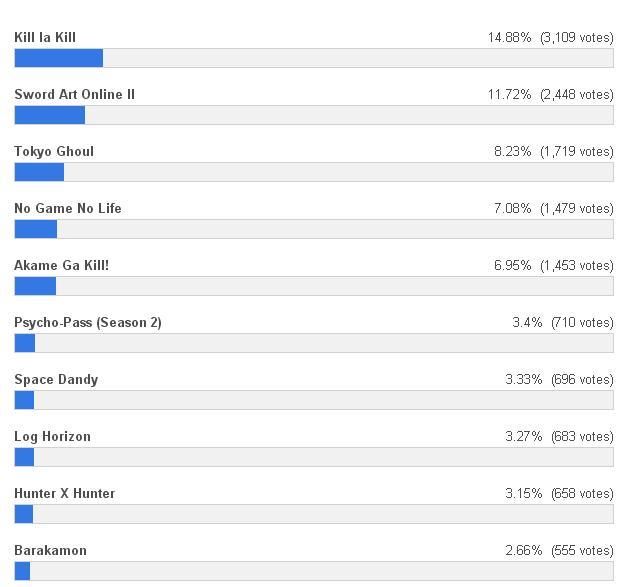Select the Hunter X Hunter label
Image resolution: width=627 pixels, height=587 pixels.
click(64, 494)
